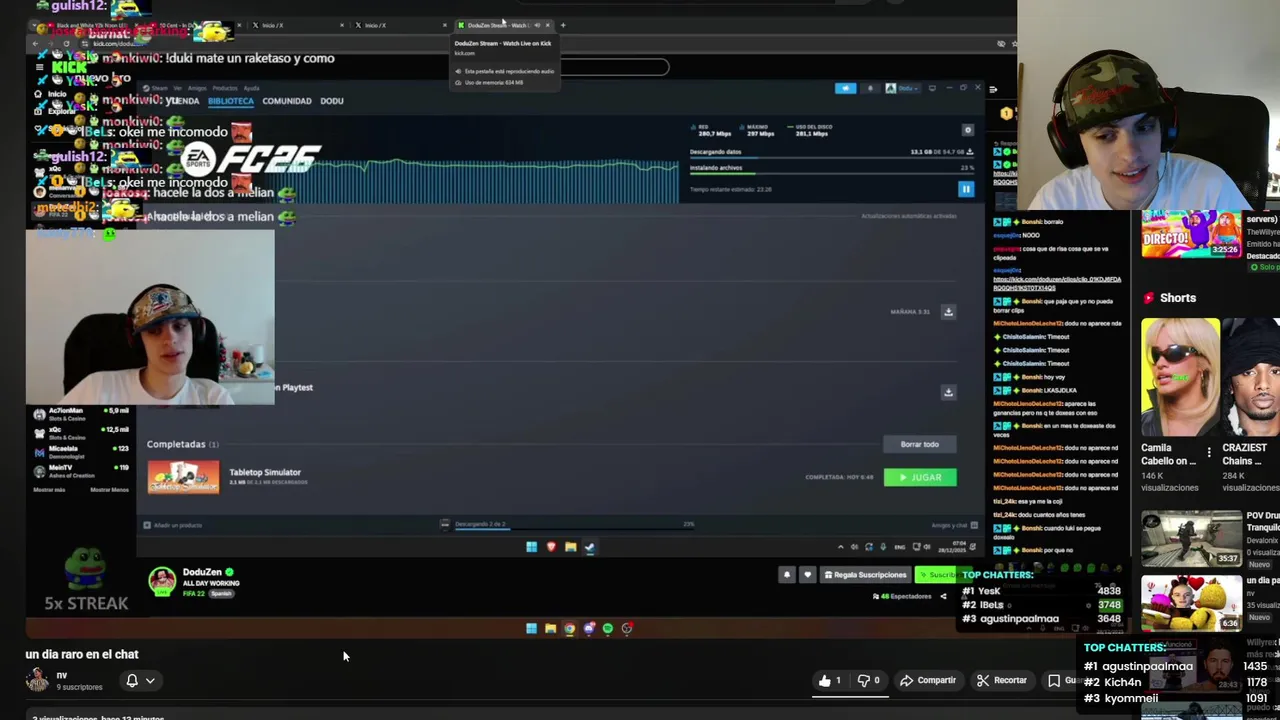
Task: Open the kick.com clip link in chat
Action: (1057, 283)
